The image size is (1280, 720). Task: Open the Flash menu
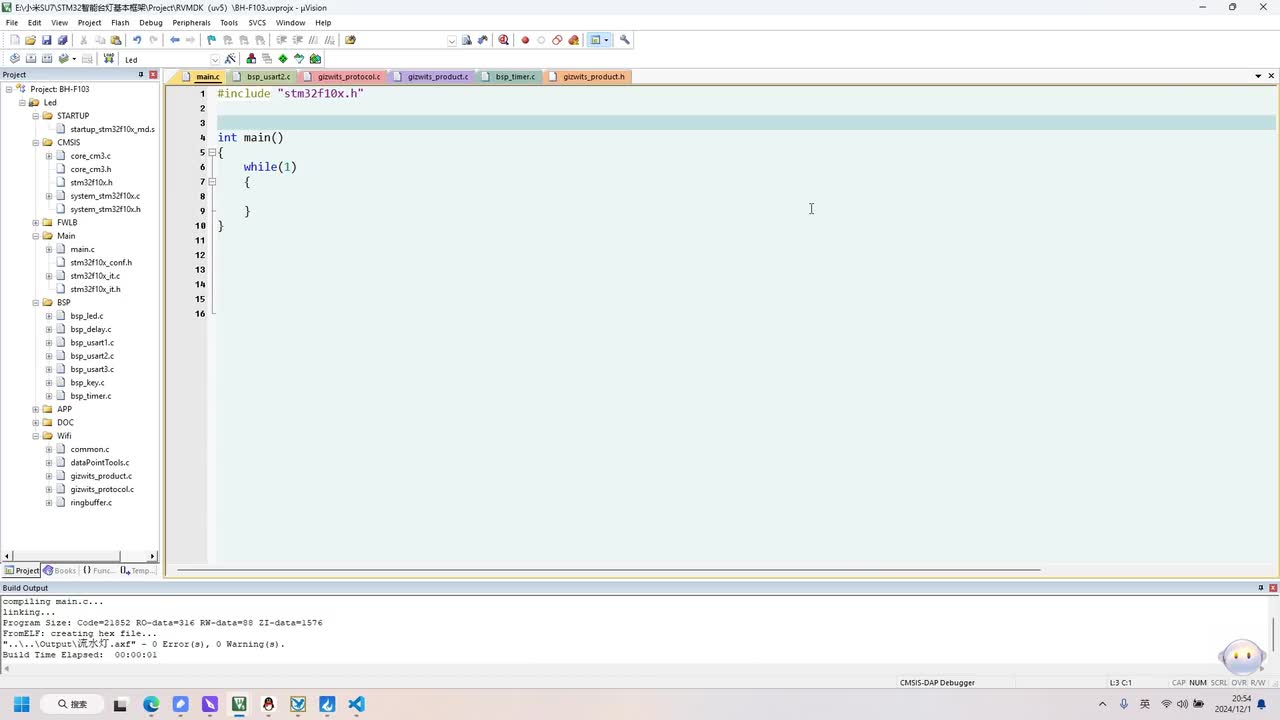[120, 22]
